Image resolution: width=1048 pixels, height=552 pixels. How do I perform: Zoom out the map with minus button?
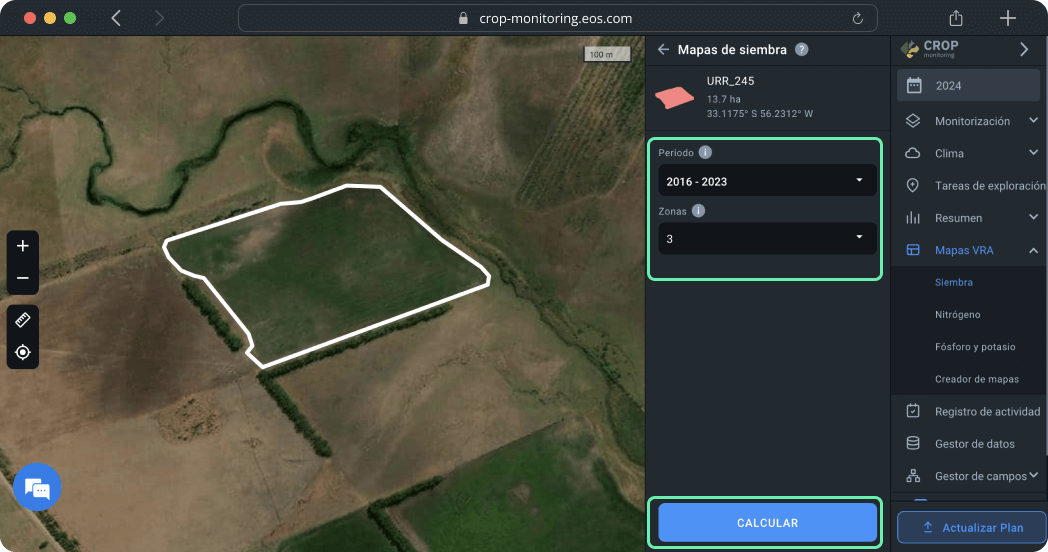click(23, 278)
